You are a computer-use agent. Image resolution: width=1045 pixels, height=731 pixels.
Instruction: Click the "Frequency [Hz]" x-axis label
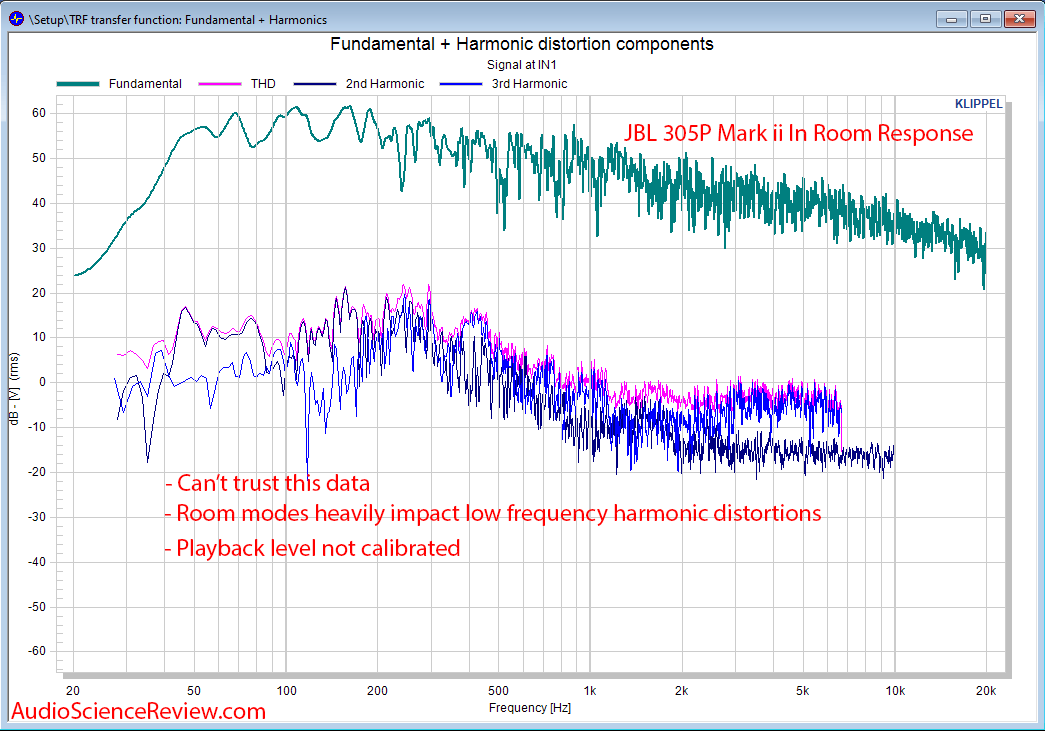(x=530, y=708)
